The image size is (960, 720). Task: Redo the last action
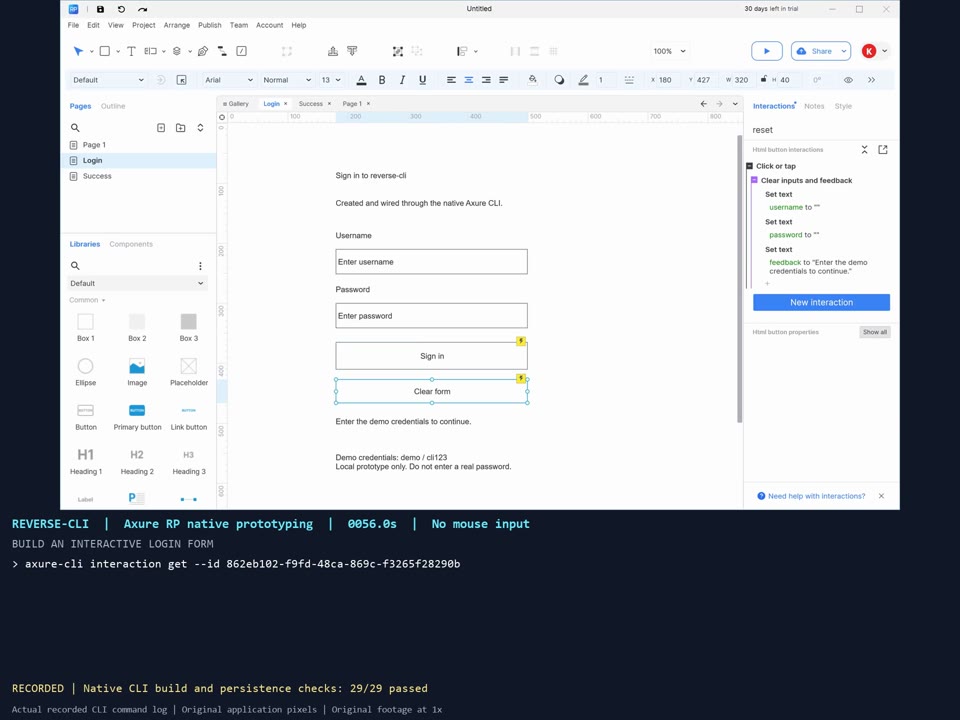click(143, 9)
